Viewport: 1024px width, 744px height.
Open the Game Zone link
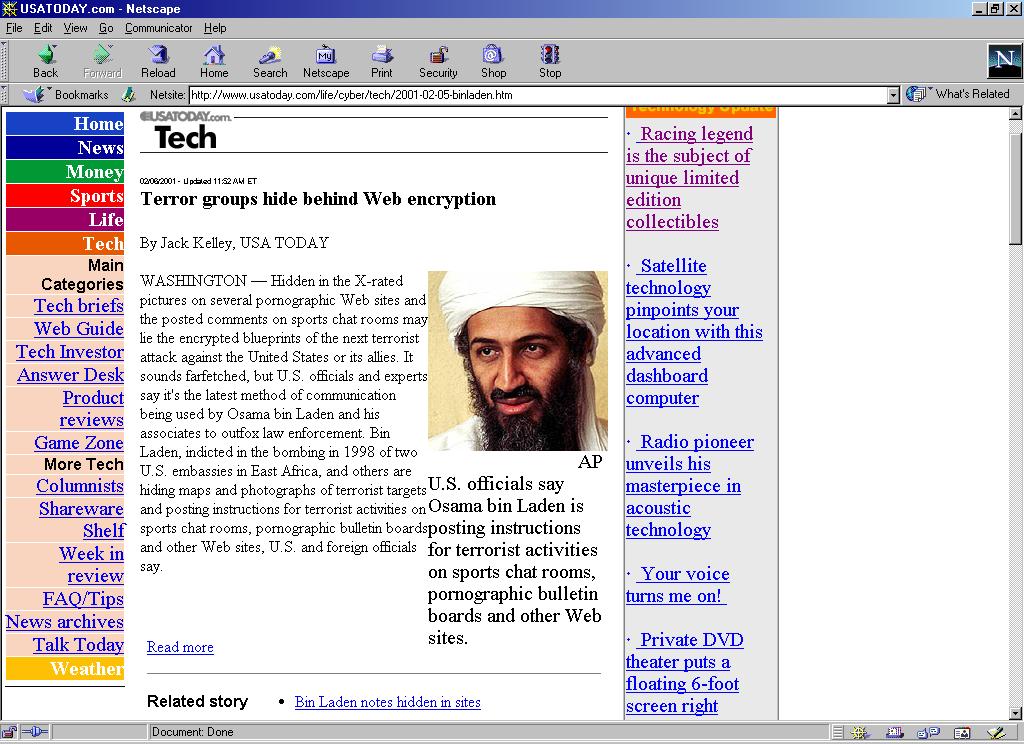click(x=79, y=443)
